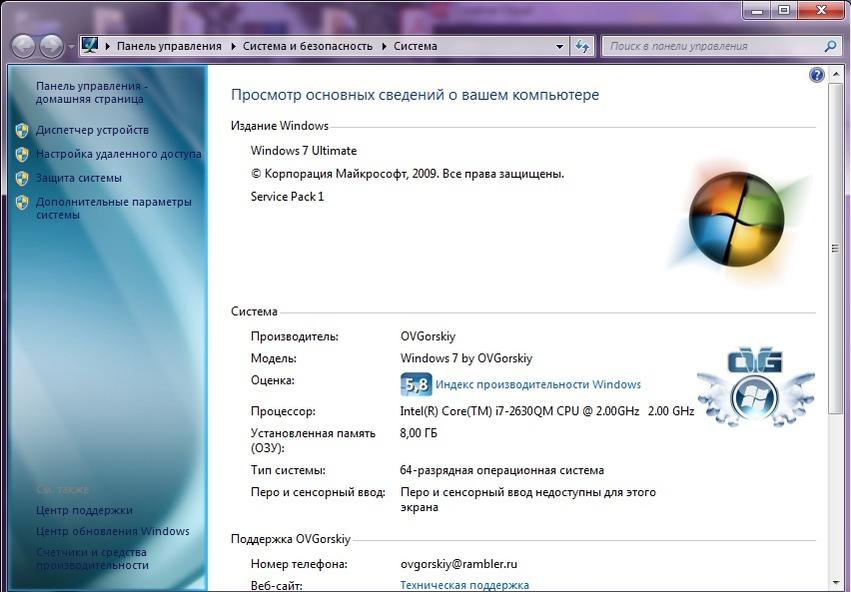This screenshot has width=851, height=592.
Task: Open Центр обновления Windows link
Action: (113, 531)
